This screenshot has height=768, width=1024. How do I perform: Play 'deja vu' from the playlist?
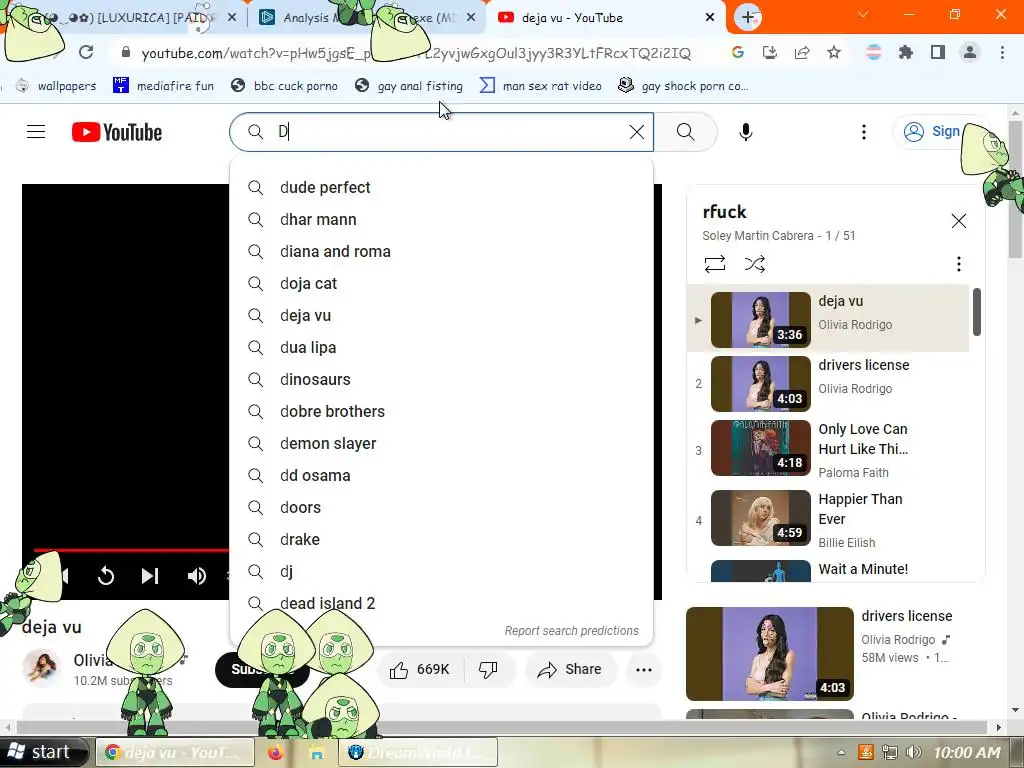828,319
